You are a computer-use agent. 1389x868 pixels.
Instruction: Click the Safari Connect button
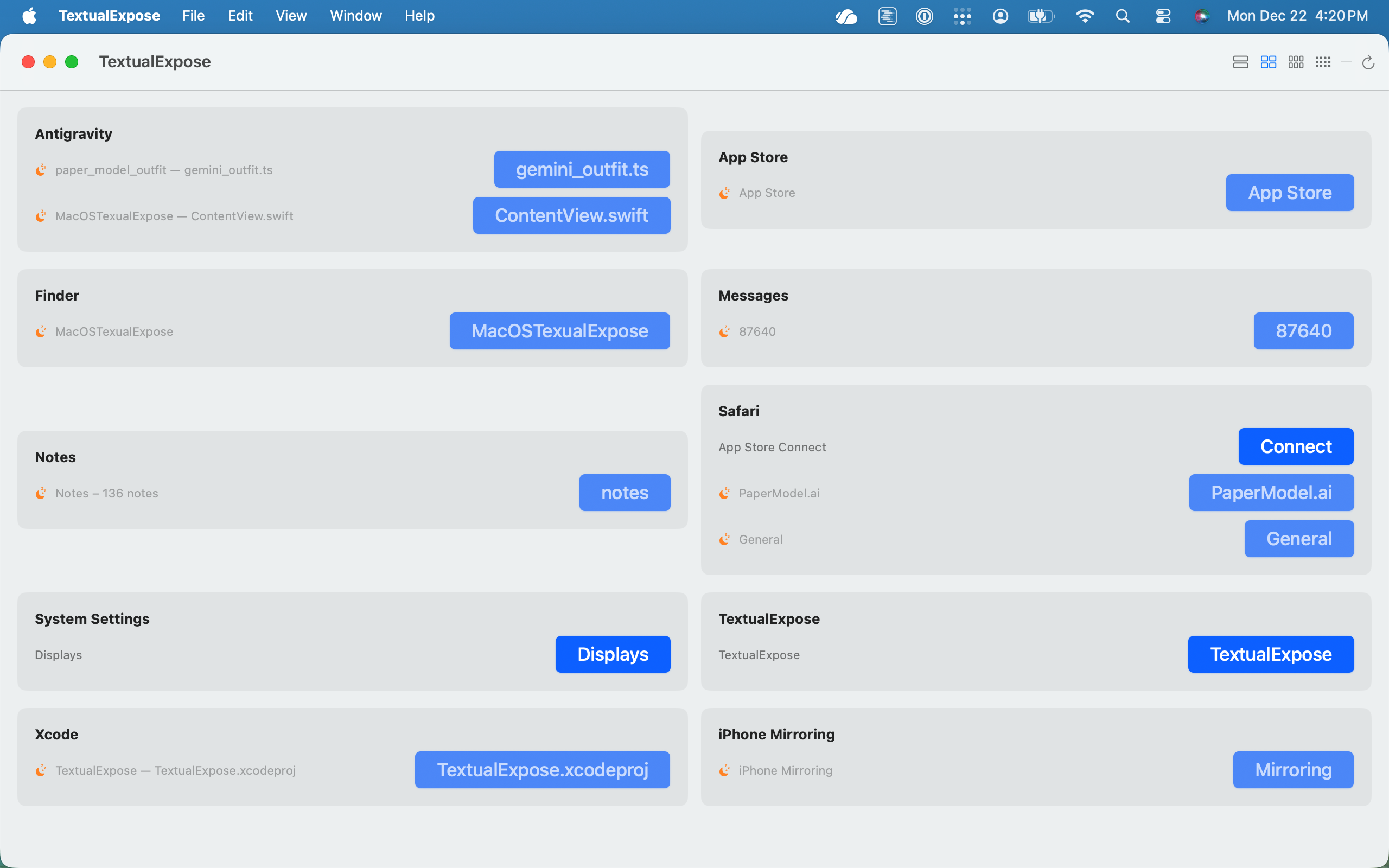pyautogui.click(x=1296, y=446)
